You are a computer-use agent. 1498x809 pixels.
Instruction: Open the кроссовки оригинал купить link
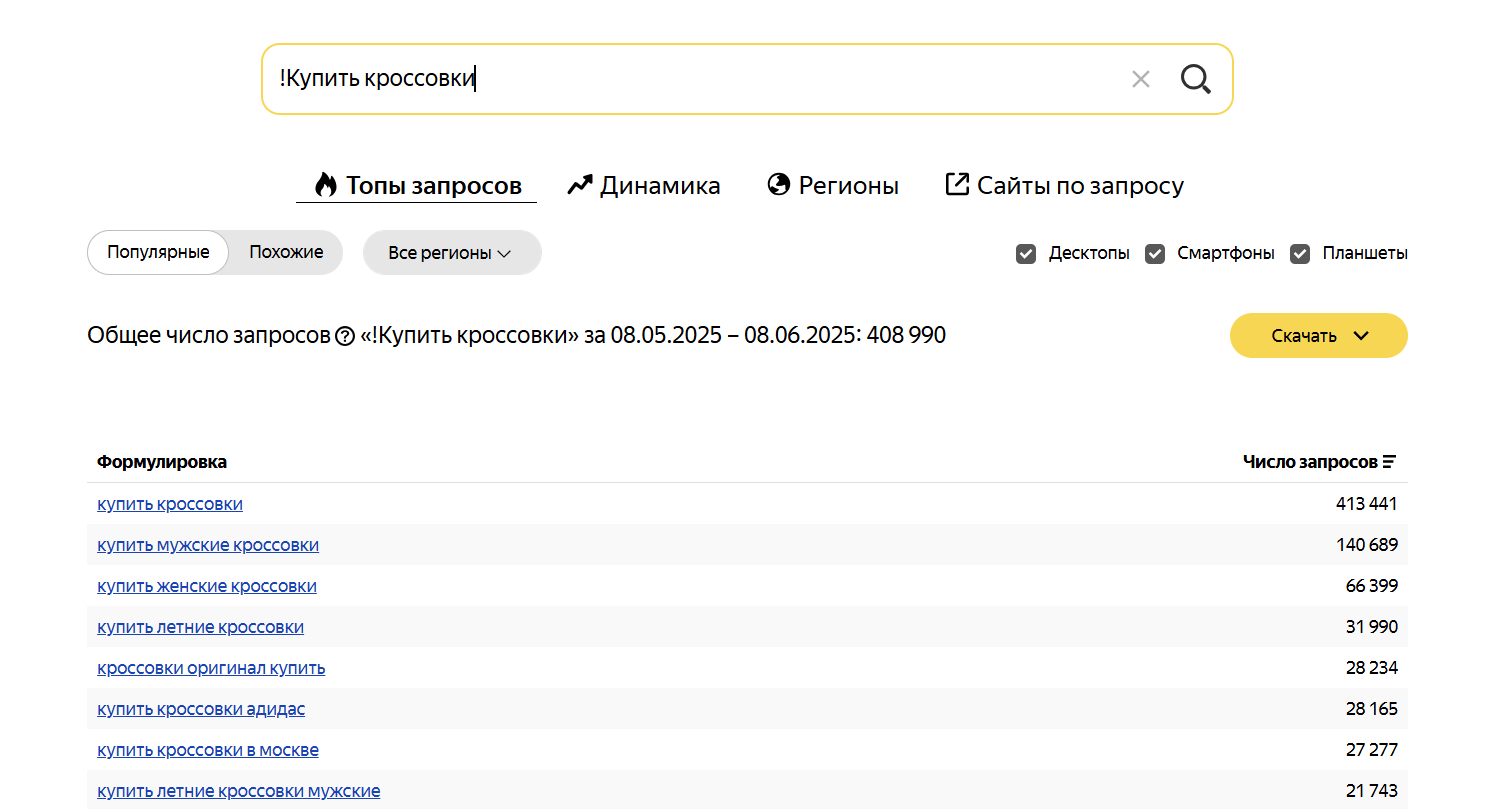tap(211, 668)
